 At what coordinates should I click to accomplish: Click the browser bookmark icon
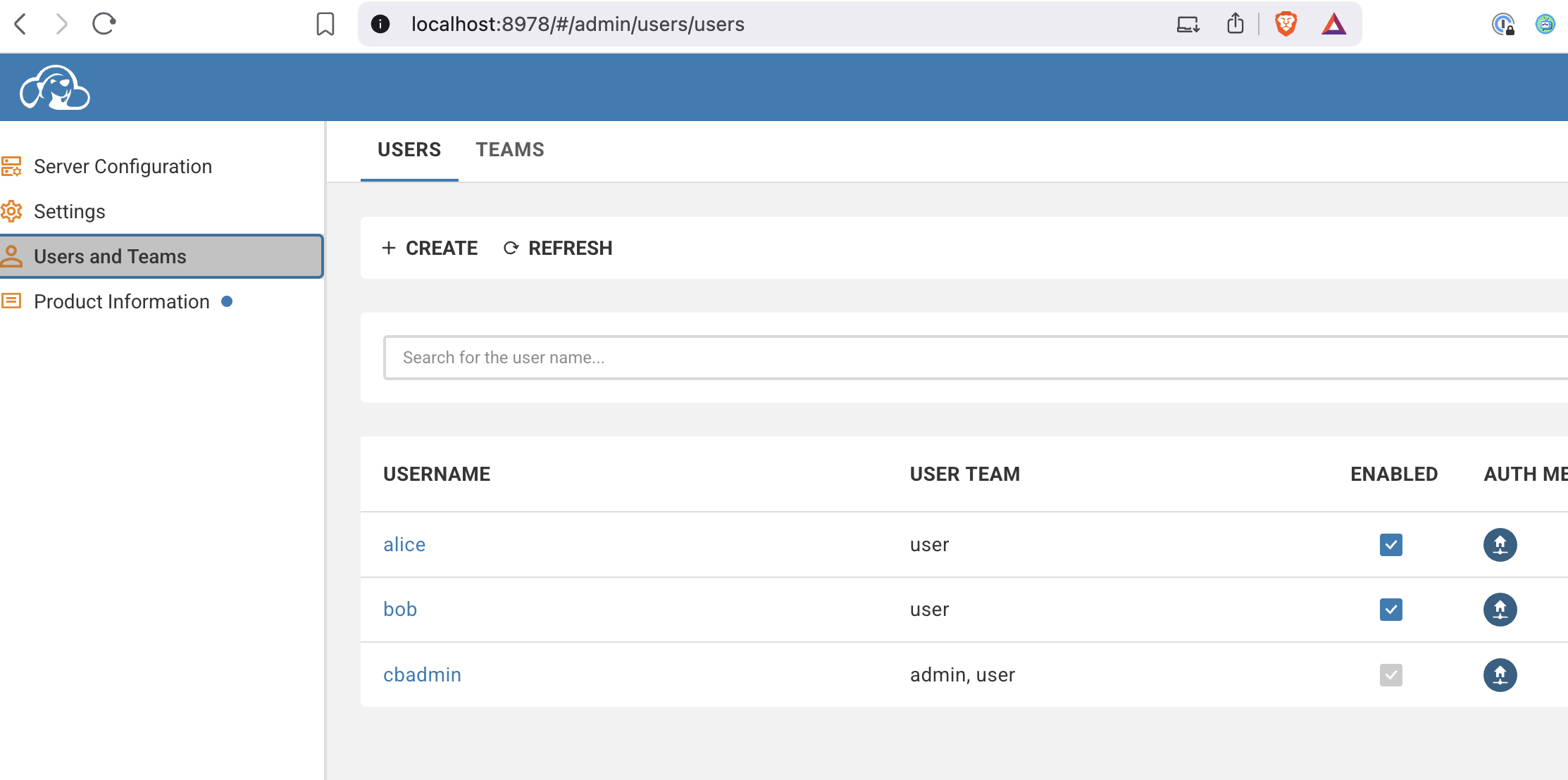pyautogui.click(x=325, y=25)
